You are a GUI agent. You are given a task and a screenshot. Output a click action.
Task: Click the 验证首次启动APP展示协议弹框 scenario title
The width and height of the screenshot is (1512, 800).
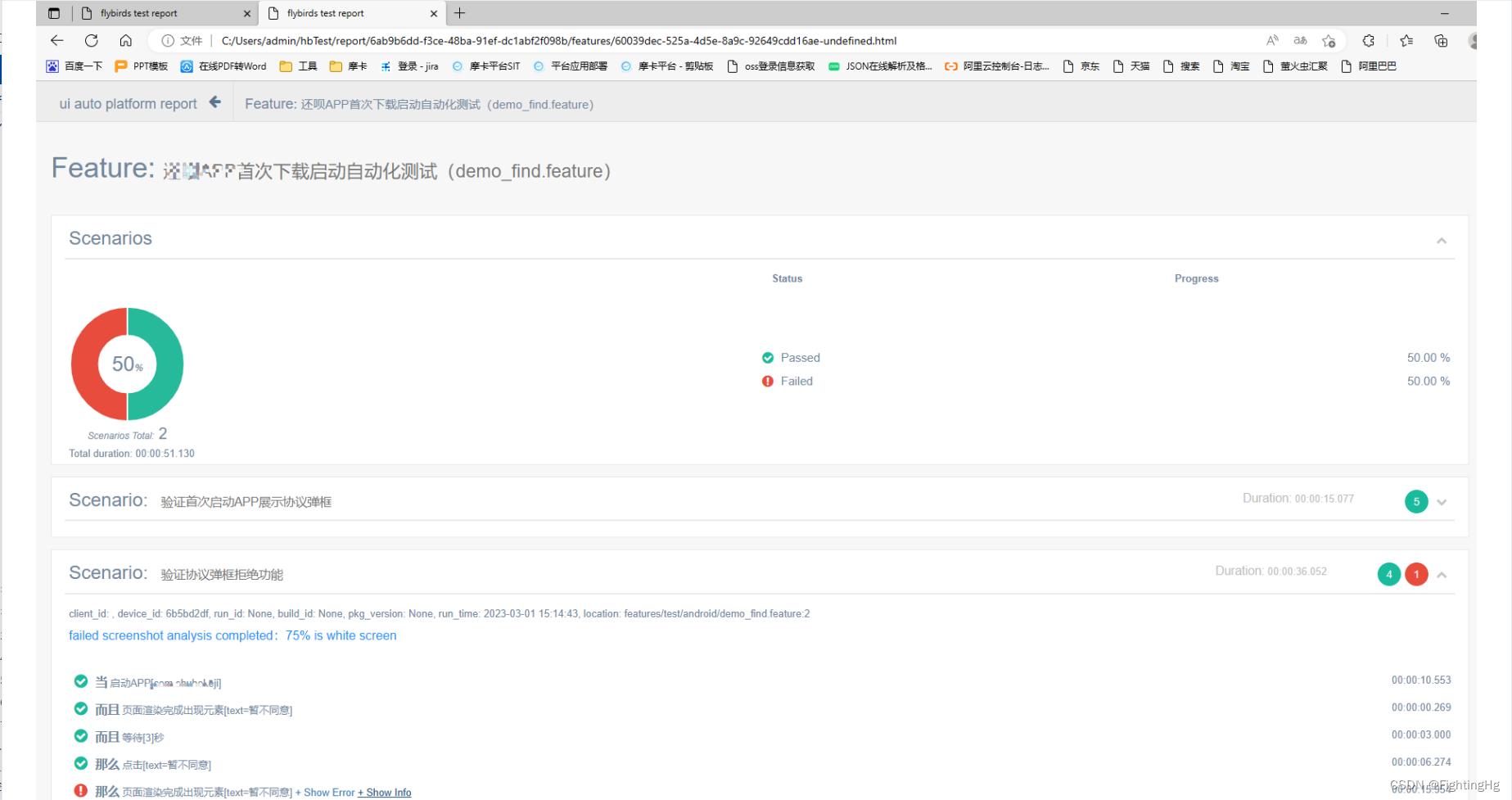[x=246, y=502]
